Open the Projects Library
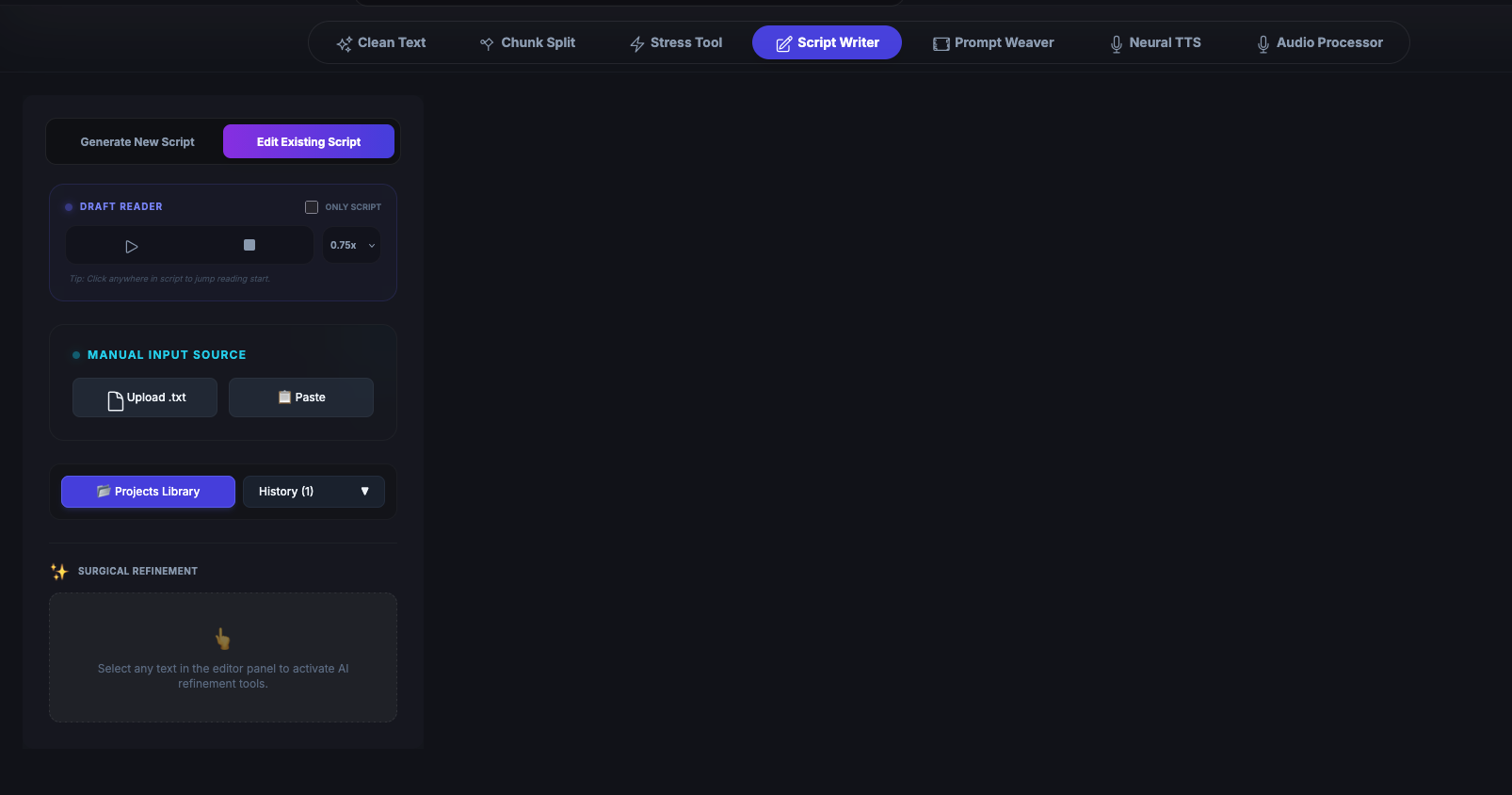This screenshot has width=1512, height=795. (x=148, y=492)
